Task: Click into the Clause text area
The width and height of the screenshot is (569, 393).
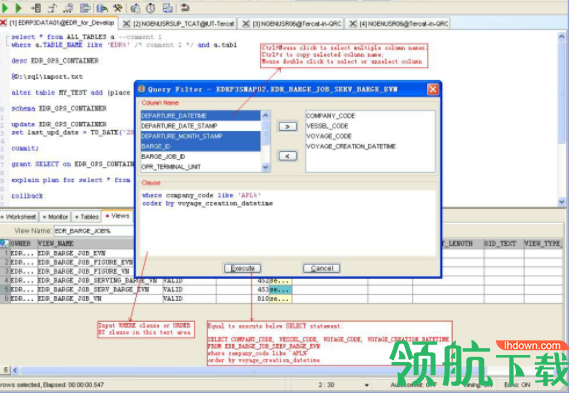Action: tap(288, 223)
